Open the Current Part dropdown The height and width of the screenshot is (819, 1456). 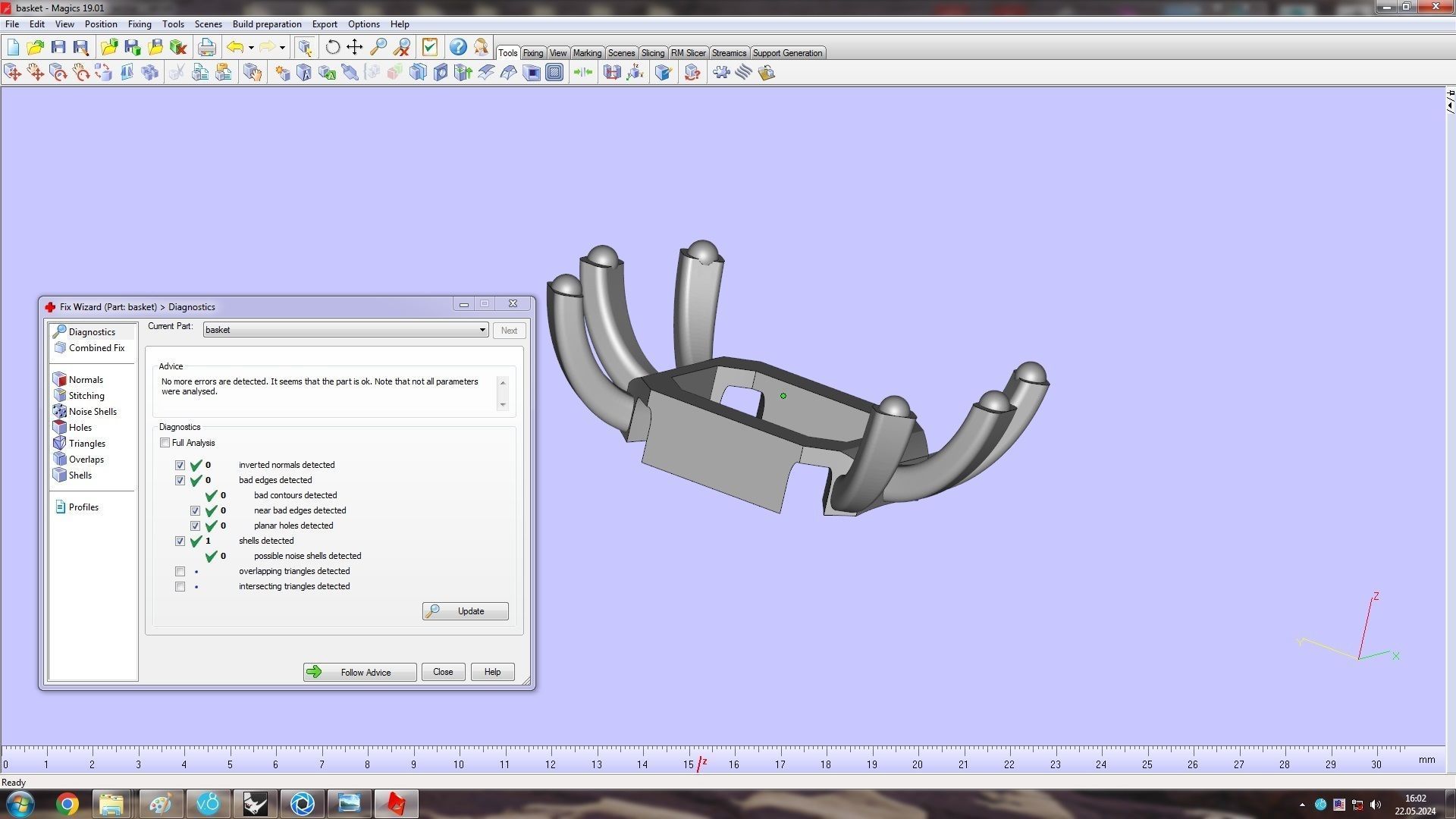click(482, 330)
